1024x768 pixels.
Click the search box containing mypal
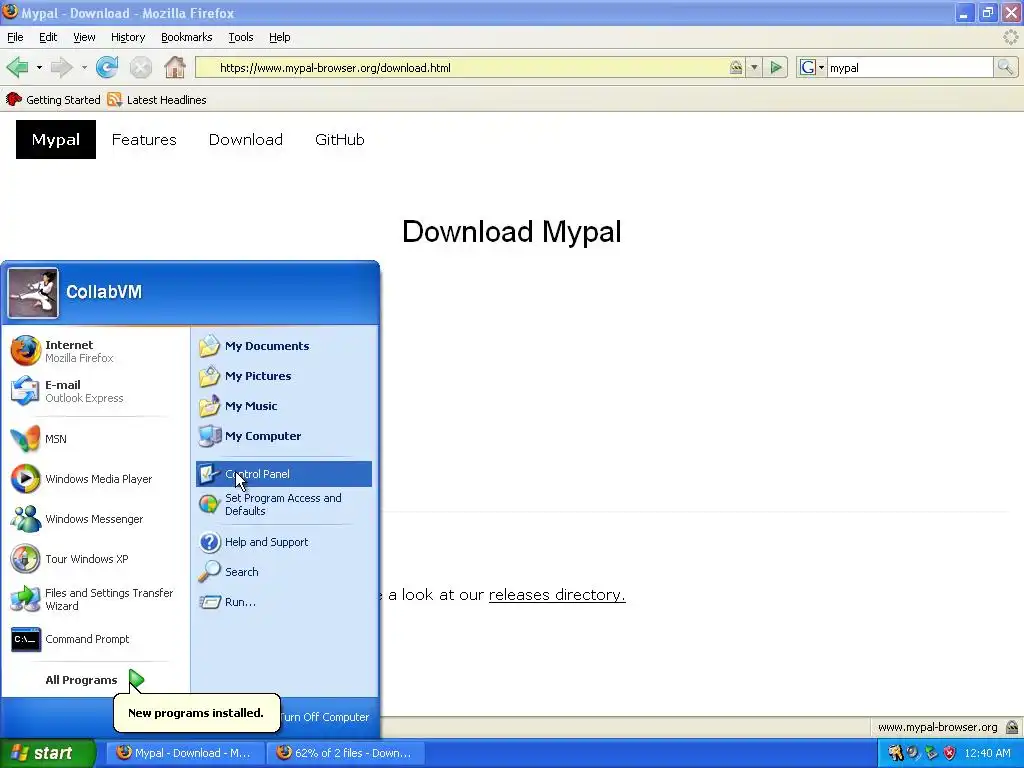(x=910, y=67)
